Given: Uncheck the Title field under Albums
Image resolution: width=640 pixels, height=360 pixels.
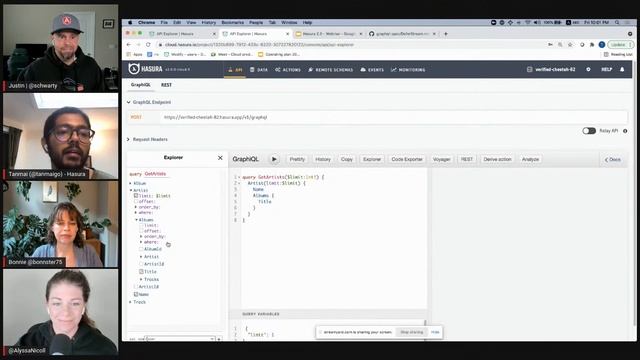Looking at the screenshot, I should 141,271.
